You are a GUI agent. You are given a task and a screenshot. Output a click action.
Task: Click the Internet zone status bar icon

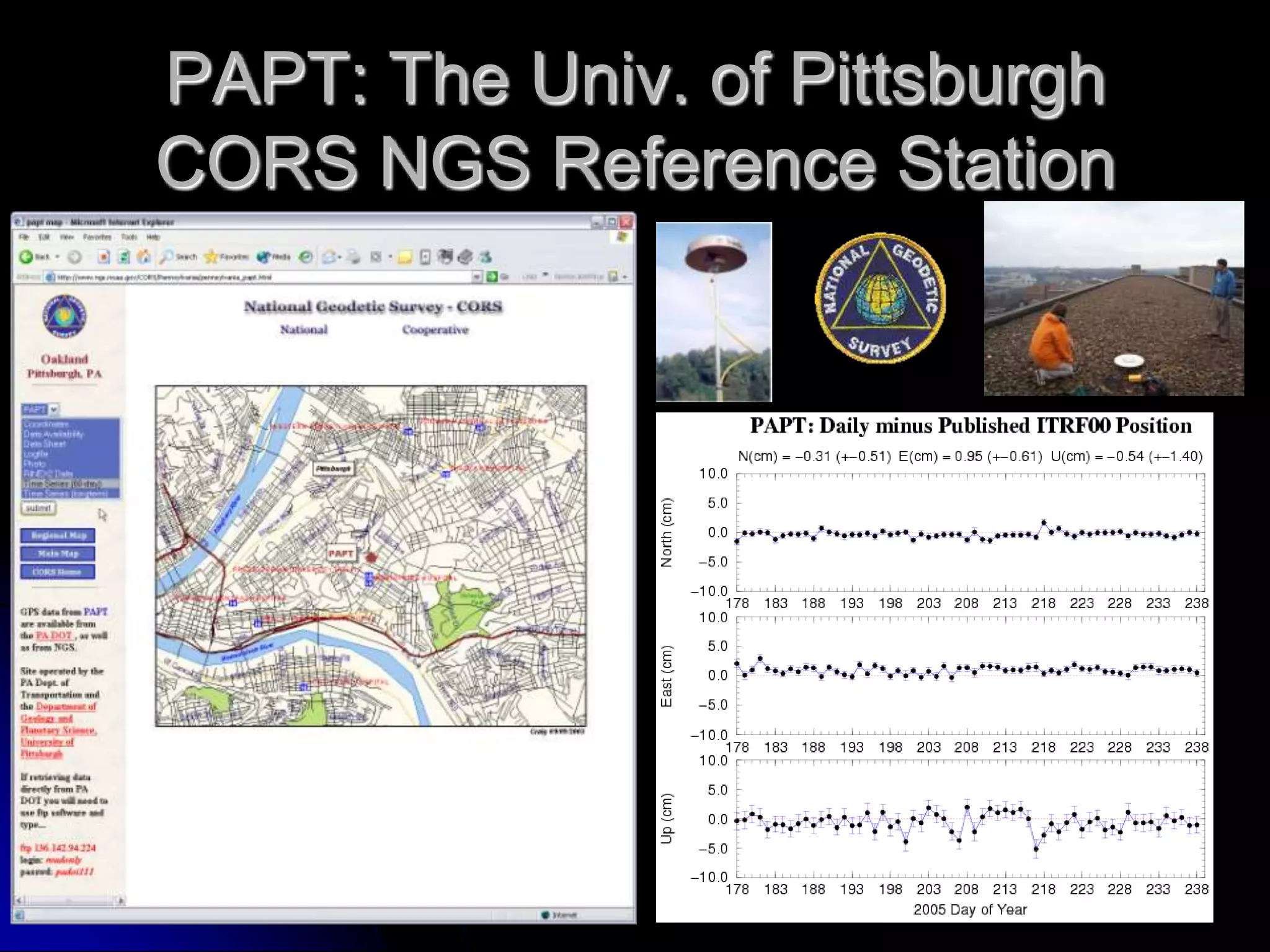point(546,915)
